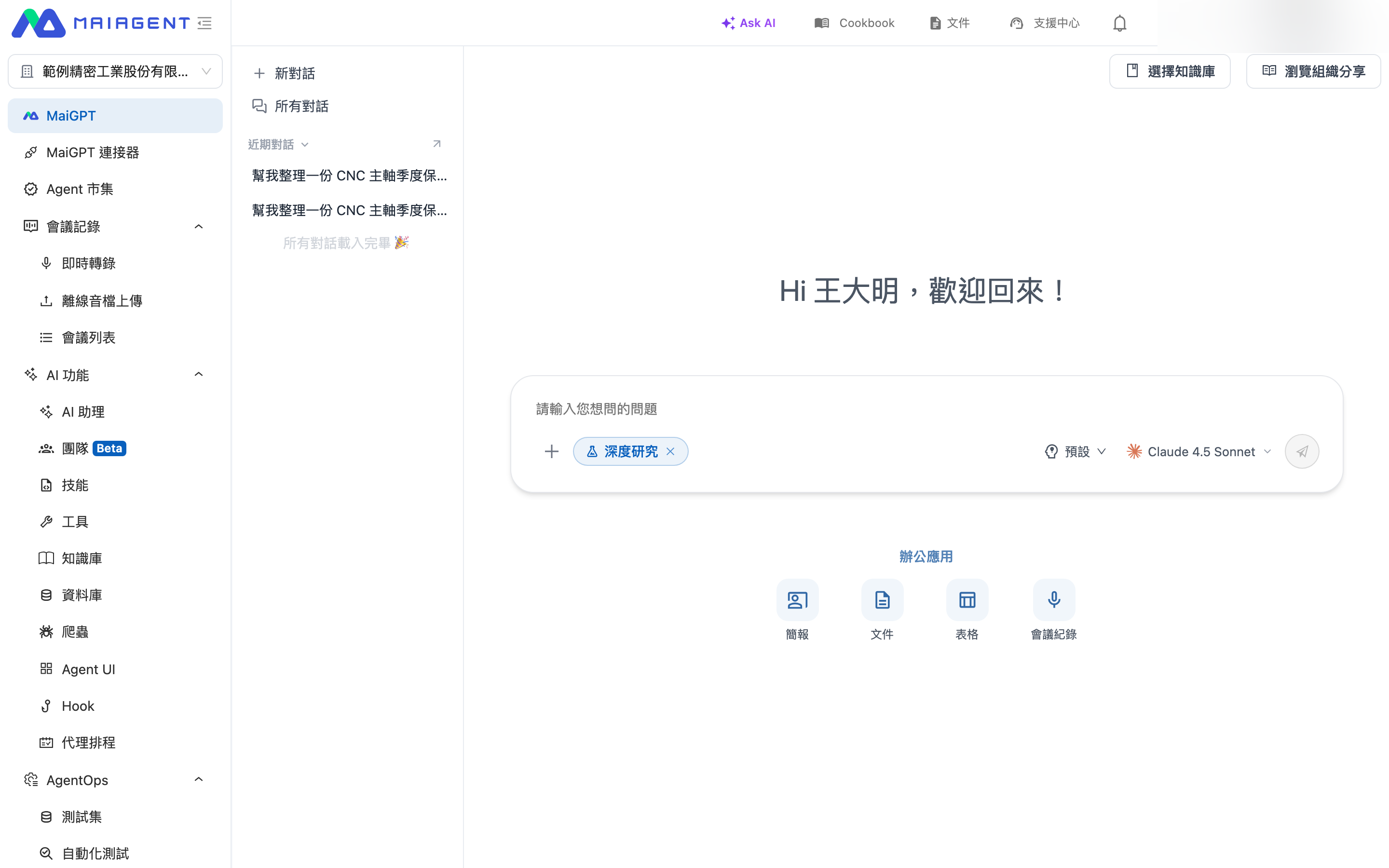Screen dimensions: 1389x868
Task: Click the MAIAGENT logo
Action: 100,23
